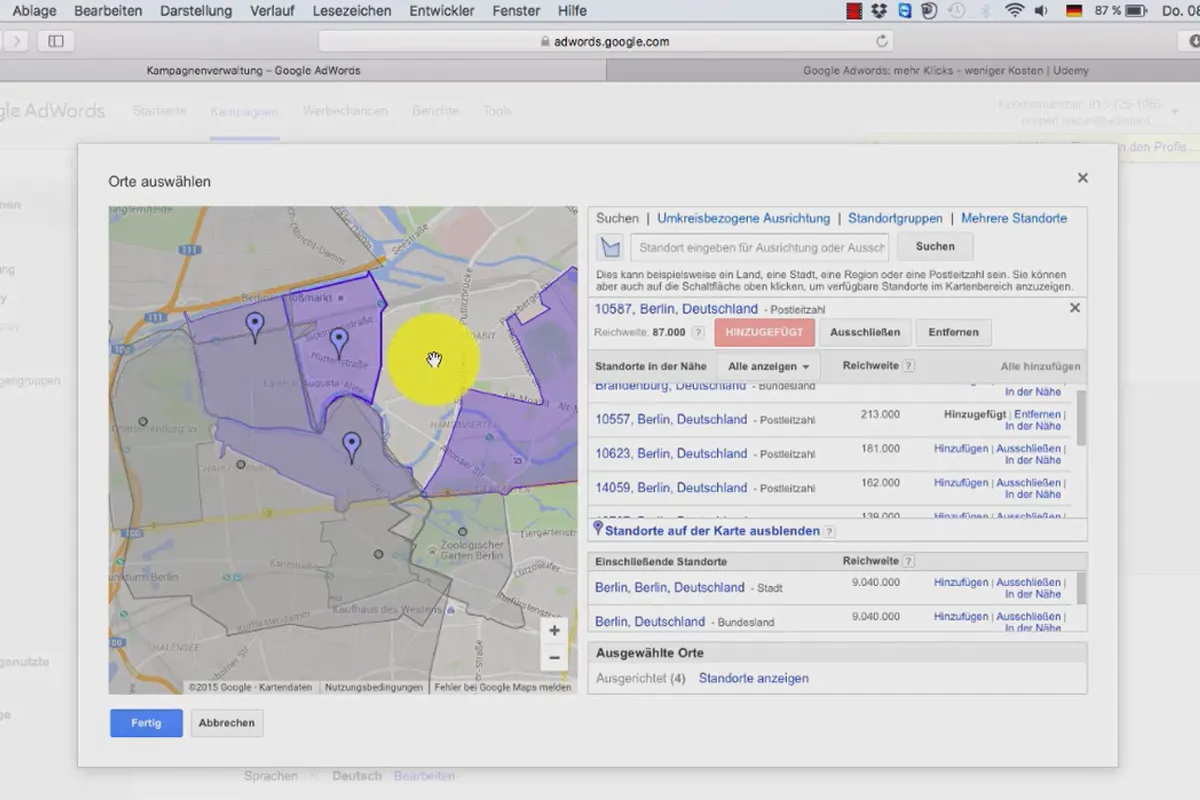Reload the page in Safari address bar

click(882, 41)
